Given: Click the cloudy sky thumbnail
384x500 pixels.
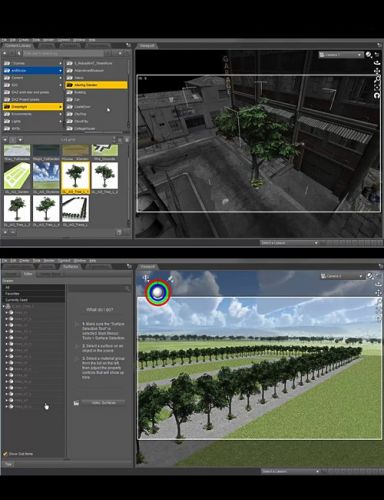Looking at the screenshot, I should 46,176.
